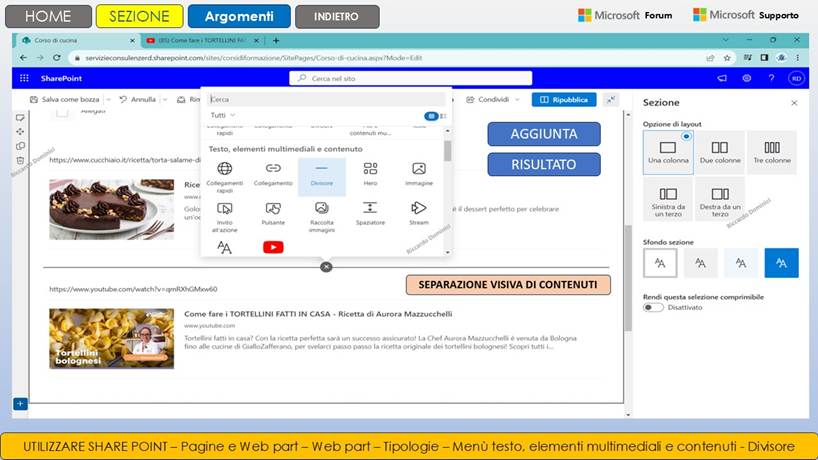Open SharePoint settings gear
Viewport: 818px width, 460px height.
[x=747, y=78]
